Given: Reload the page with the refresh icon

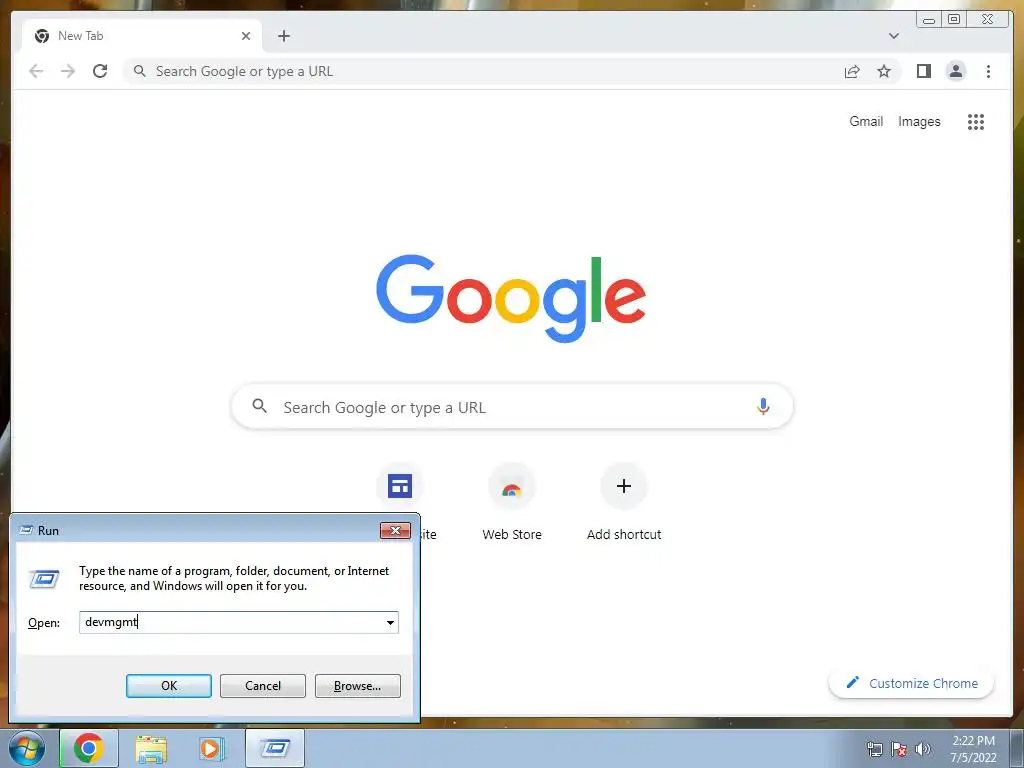Looking at the screenshot, I should coord(100,71).
